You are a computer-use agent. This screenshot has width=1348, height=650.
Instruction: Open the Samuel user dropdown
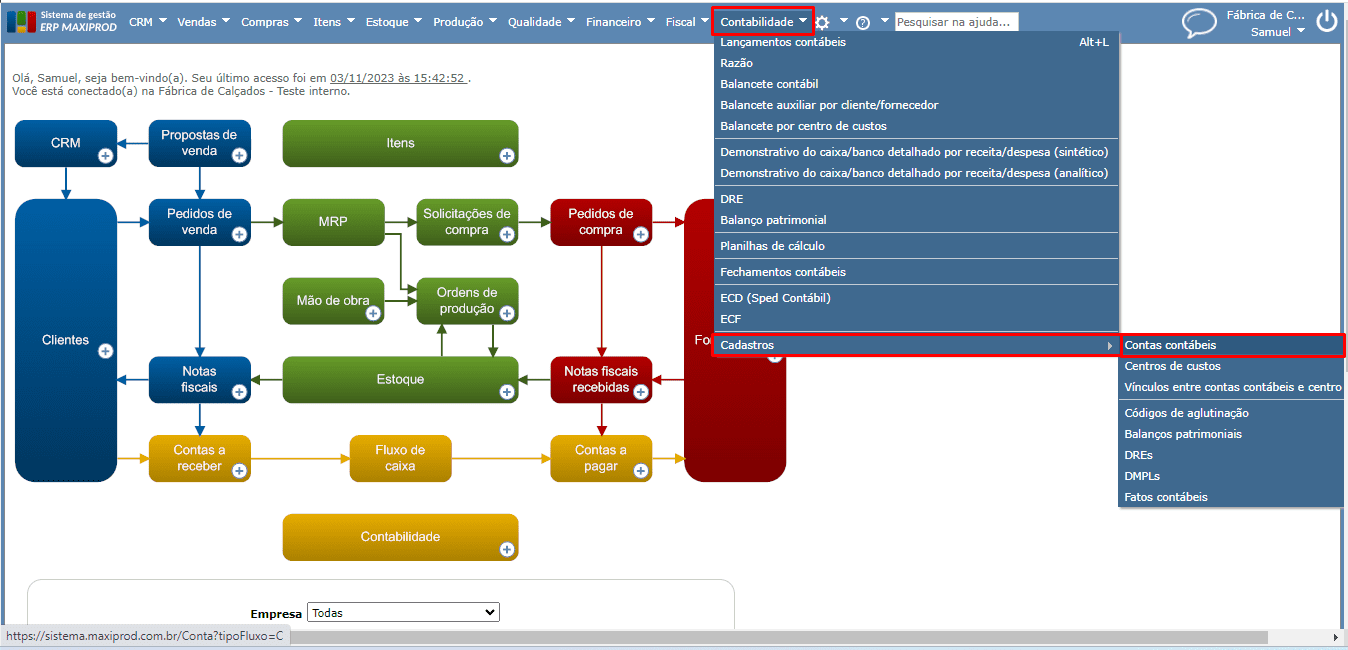[x=1277, y=31]
